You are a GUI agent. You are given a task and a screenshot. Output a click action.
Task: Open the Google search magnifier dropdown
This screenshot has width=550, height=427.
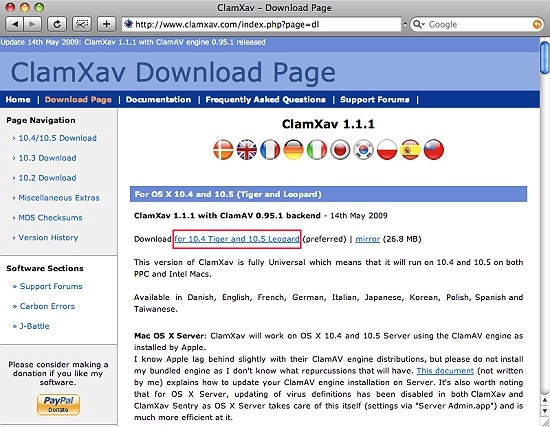pyautogui.click(x=419, y=24)
